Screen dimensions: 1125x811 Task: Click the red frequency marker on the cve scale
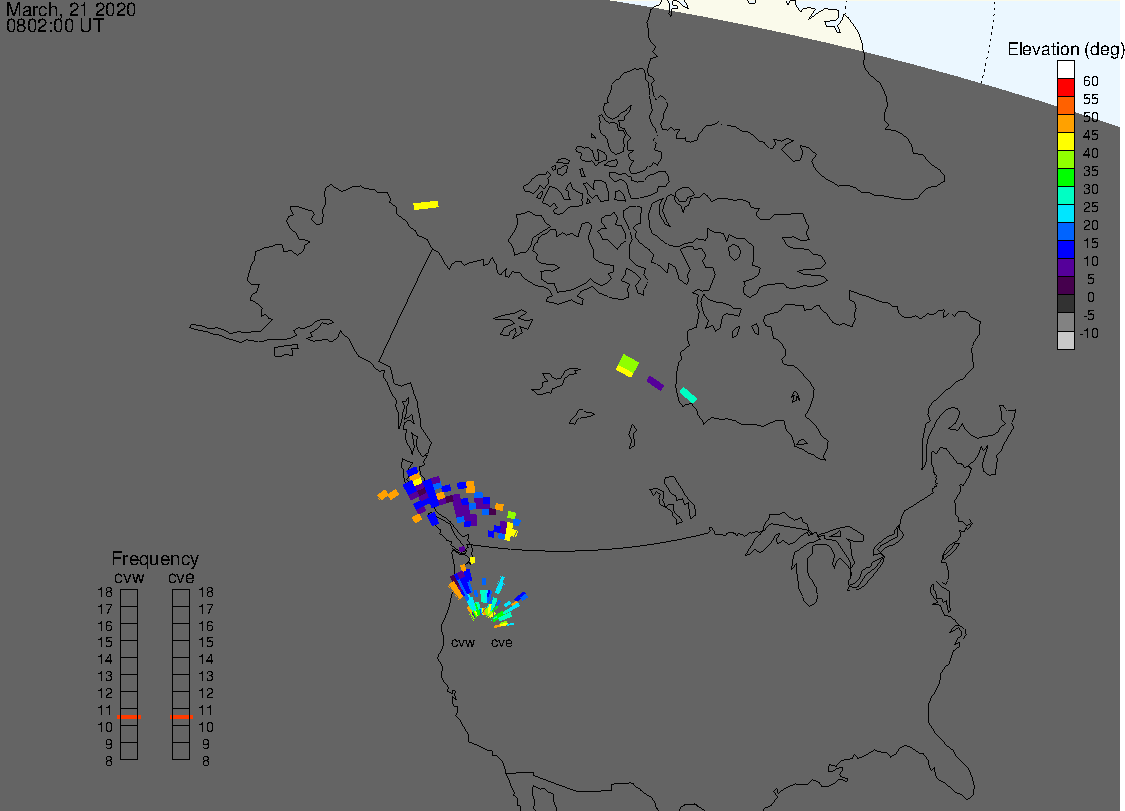(181, 717)
